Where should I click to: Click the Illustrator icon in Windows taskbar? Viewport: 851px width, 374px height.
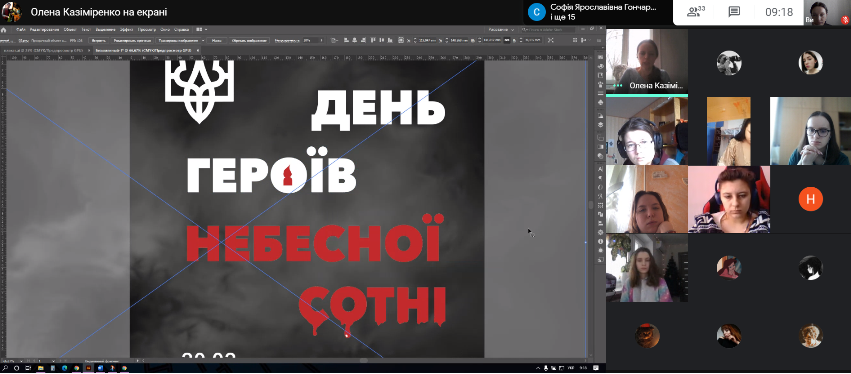89,368
